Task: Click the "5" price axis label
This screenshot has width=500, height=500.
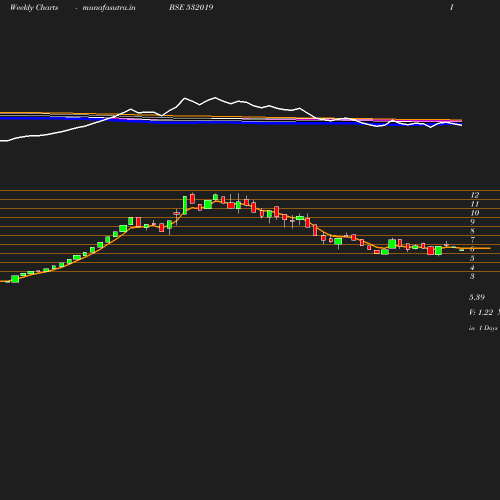Action: pos(473,258)
